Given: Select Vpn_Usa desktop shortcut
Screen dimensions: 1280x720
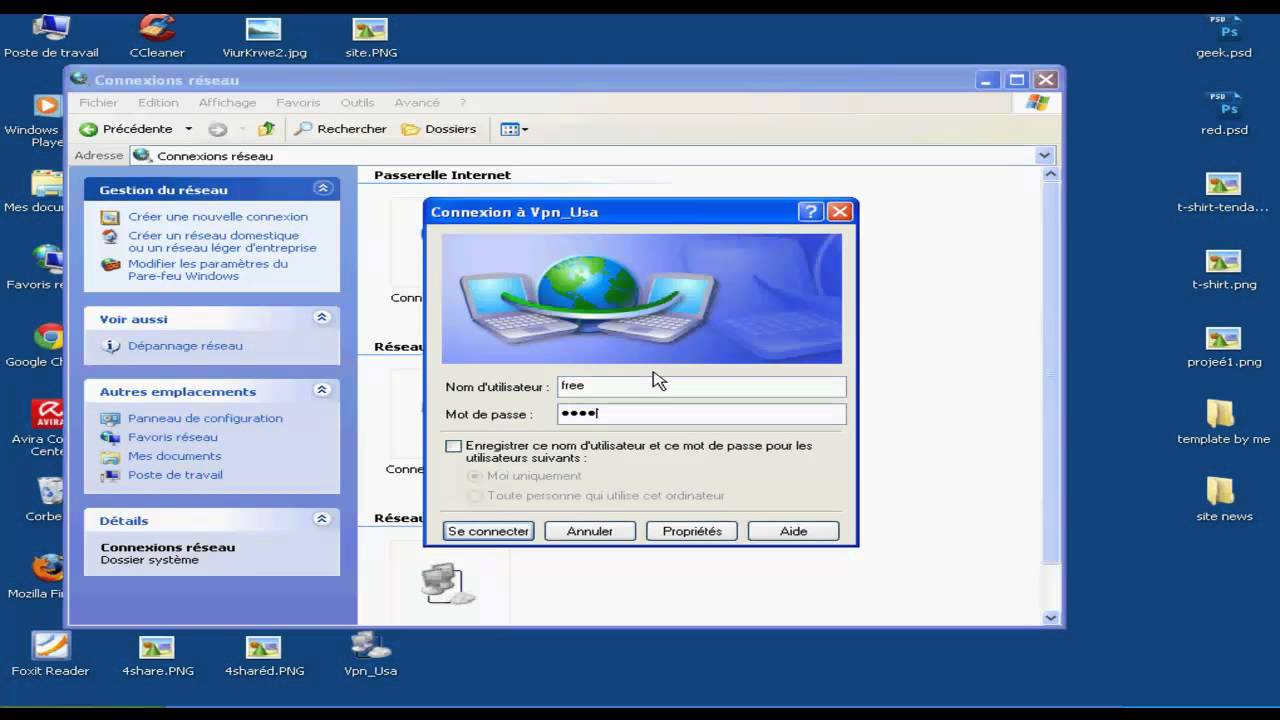Looking at the screenshot, I should pos(370,655).
